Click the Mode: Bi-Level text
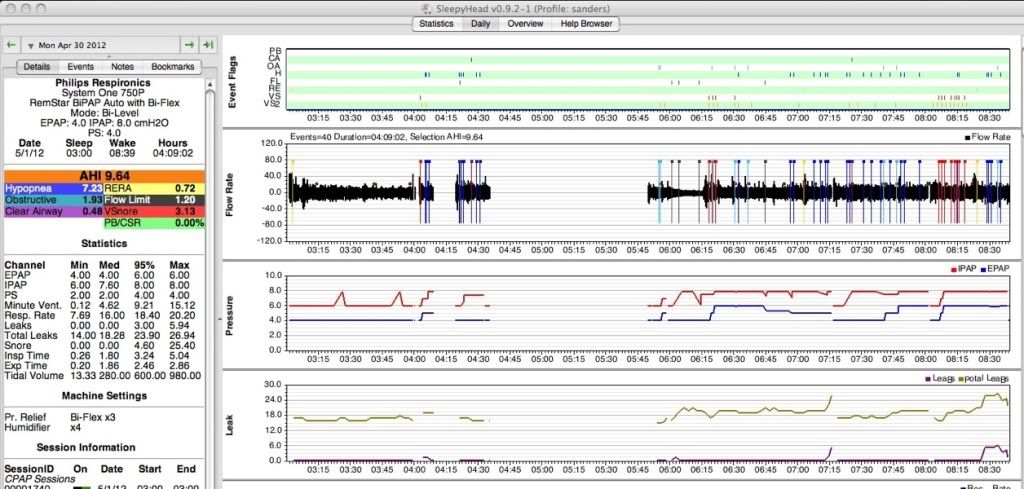 pyautogui.click(x=104, y=112)
